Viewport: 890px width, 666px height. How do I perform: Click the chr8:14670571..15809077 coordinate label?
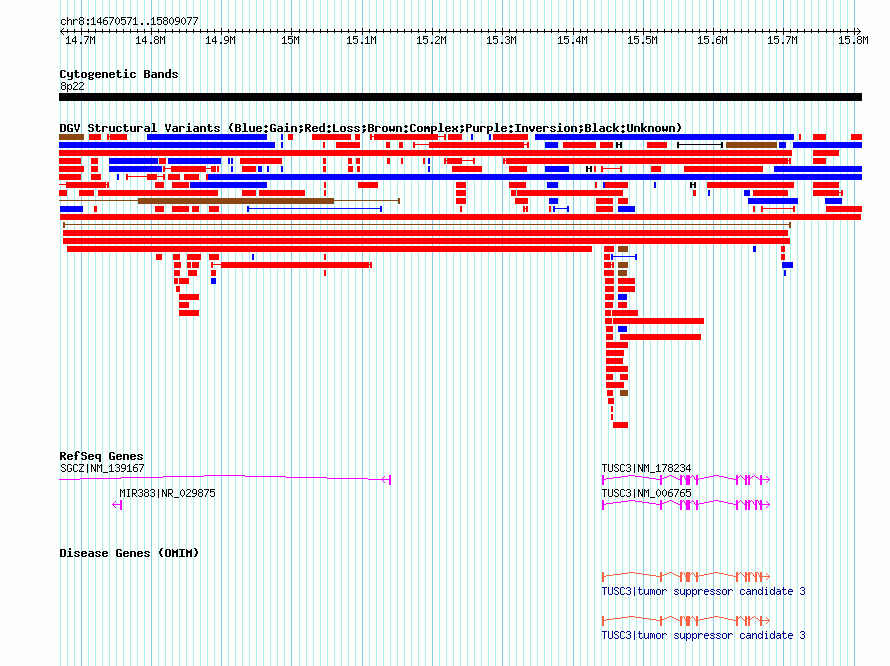click(x=129, y=21)
